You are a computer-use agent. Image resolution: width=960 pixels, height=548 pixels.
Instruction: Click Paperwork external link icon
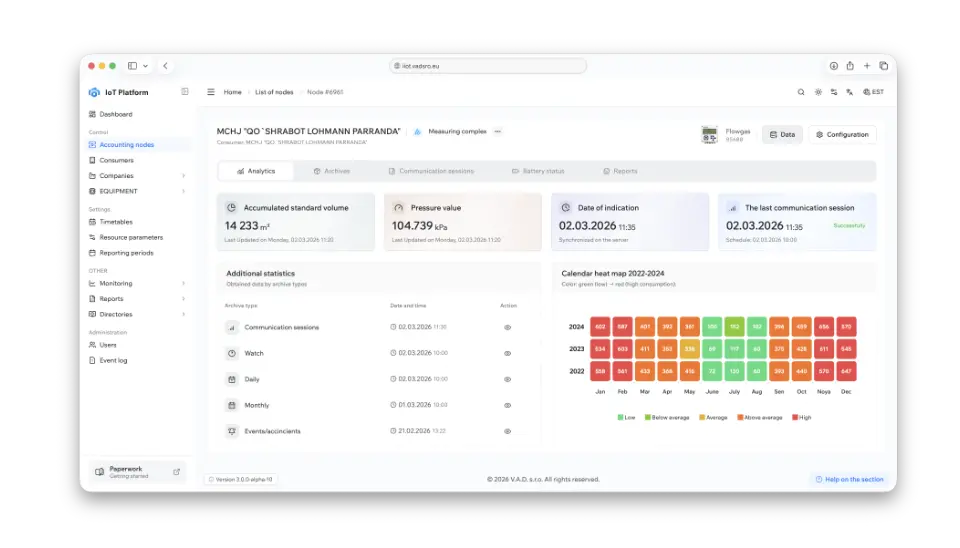pos(176,472)
